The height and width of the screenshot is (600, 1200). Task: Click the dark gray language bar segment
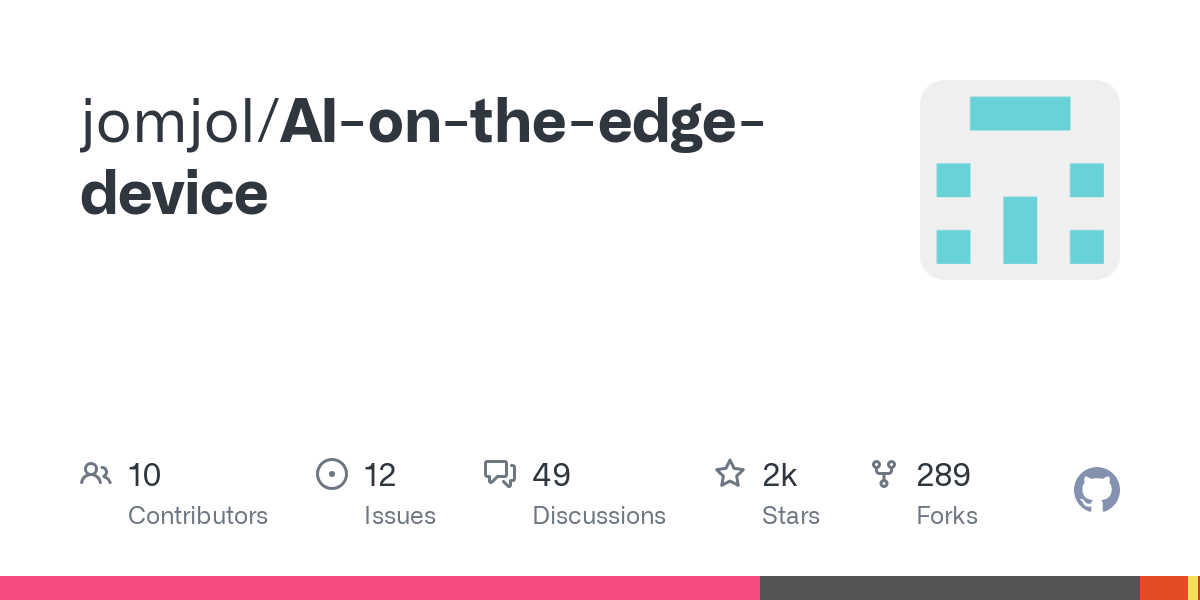(x=950, y=588)
